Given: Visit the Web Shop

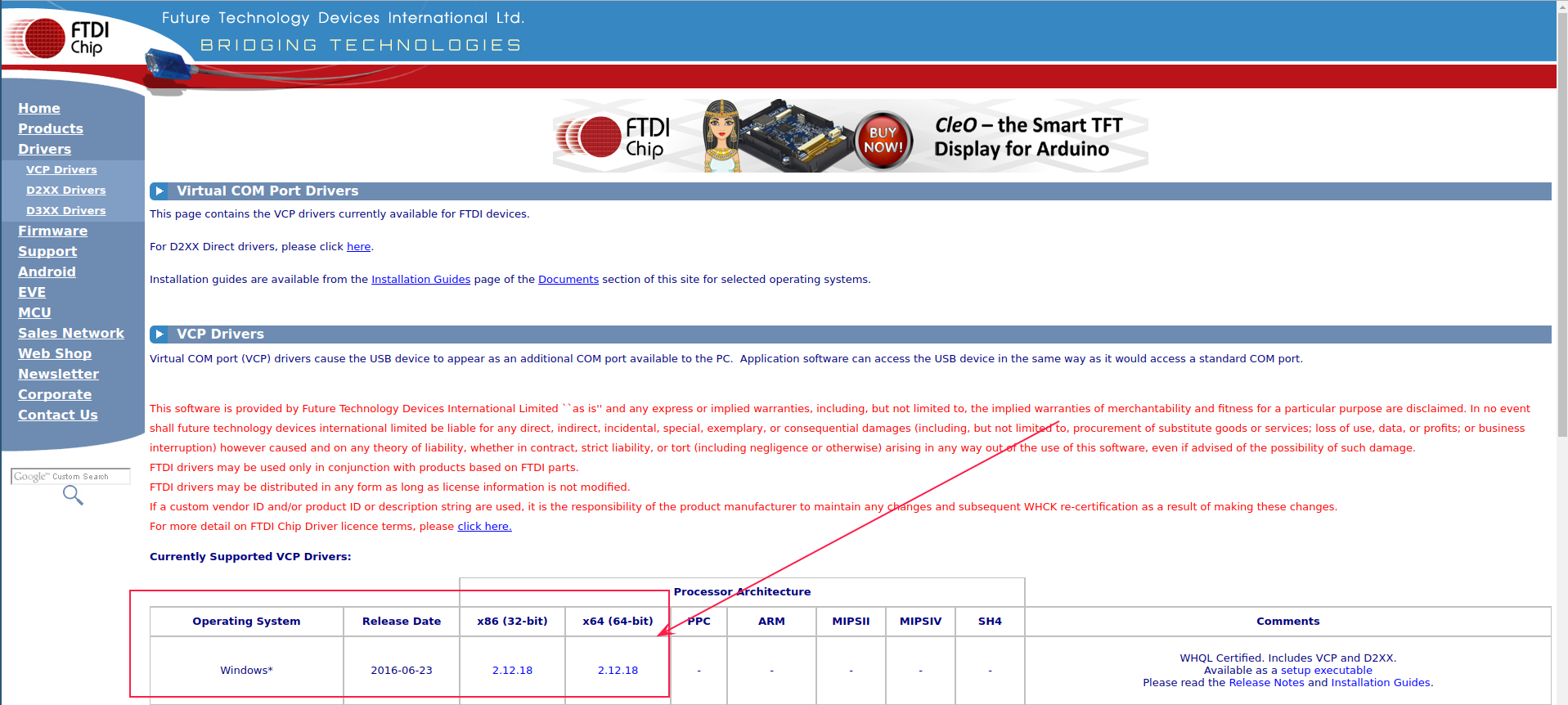Looking at the screenshot, I should click(x=55, y=353).
